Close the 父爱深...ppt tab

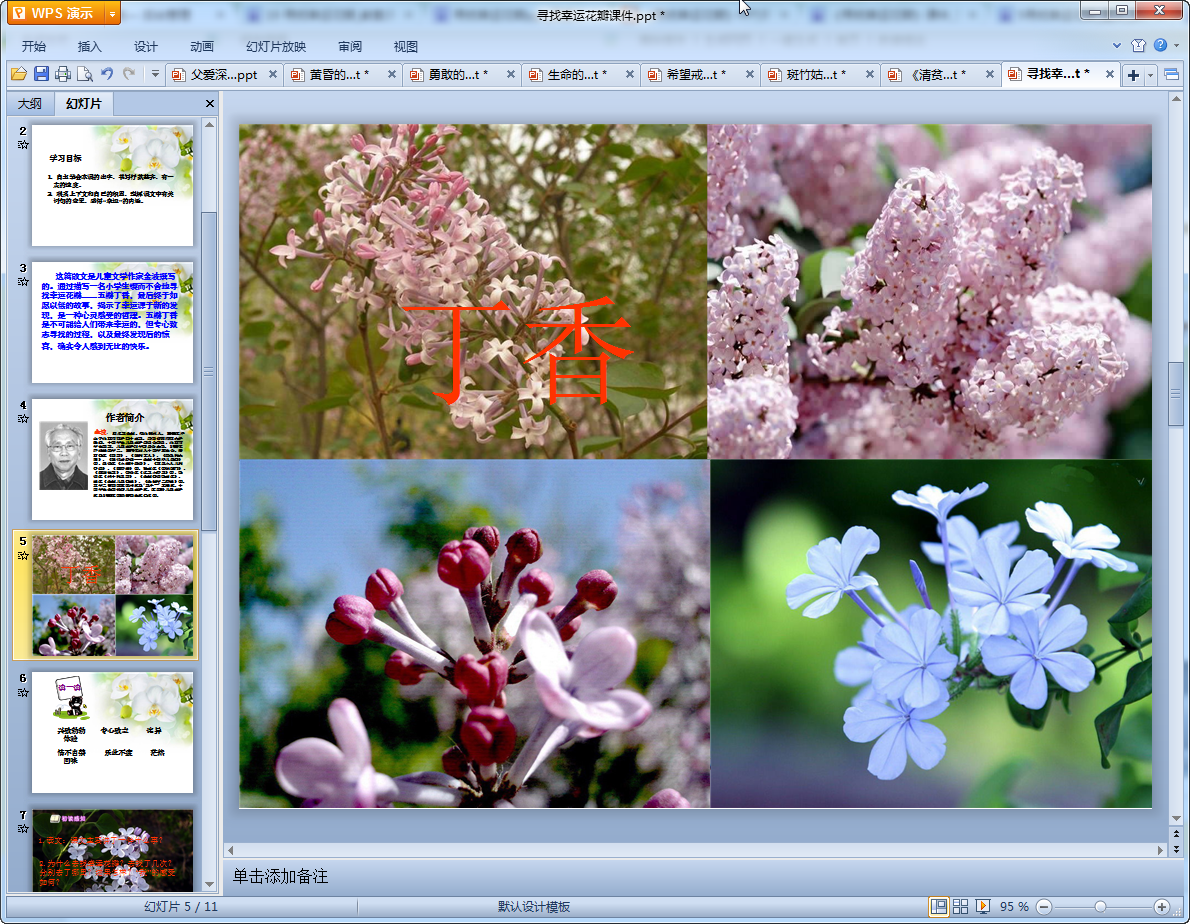(272, 74)
